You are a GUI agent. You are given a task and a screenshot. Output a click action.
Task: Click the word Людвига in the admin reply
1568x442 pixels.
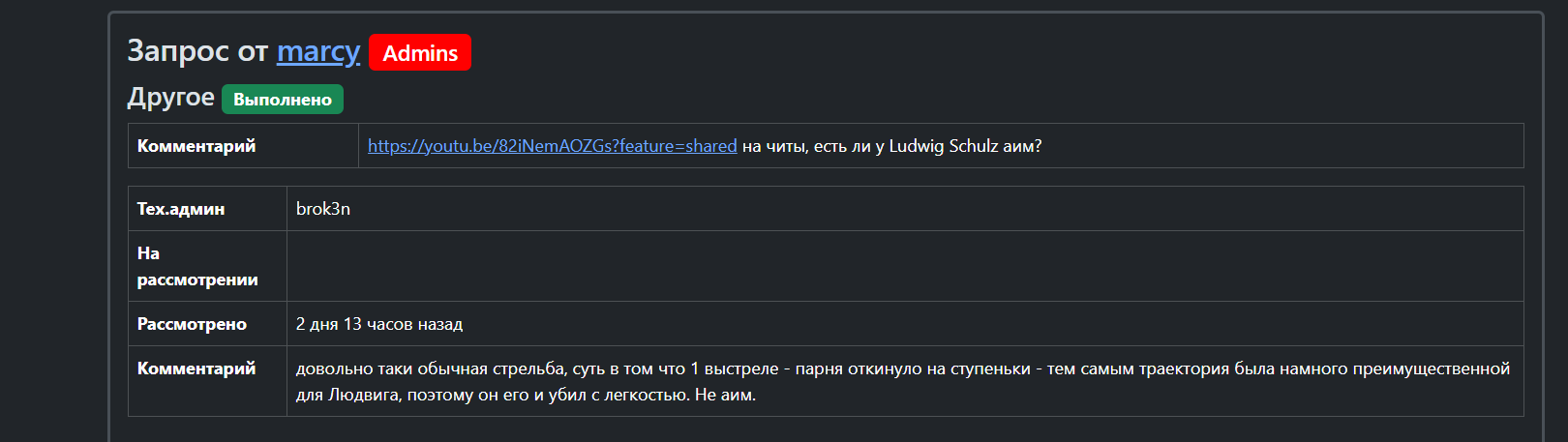365,395
